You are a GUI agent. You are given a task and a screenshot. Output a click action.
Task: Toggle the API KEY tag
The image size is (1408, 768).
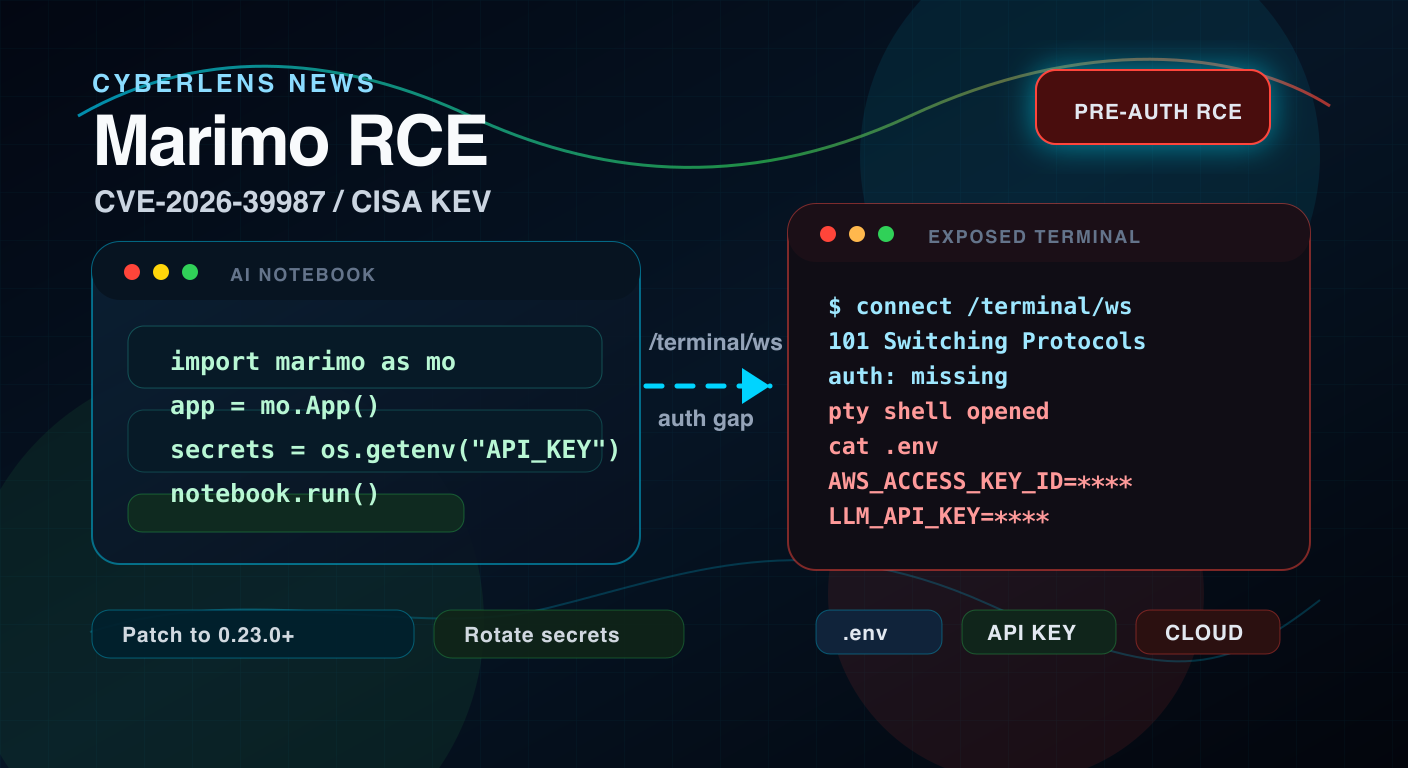[1038, 632]
